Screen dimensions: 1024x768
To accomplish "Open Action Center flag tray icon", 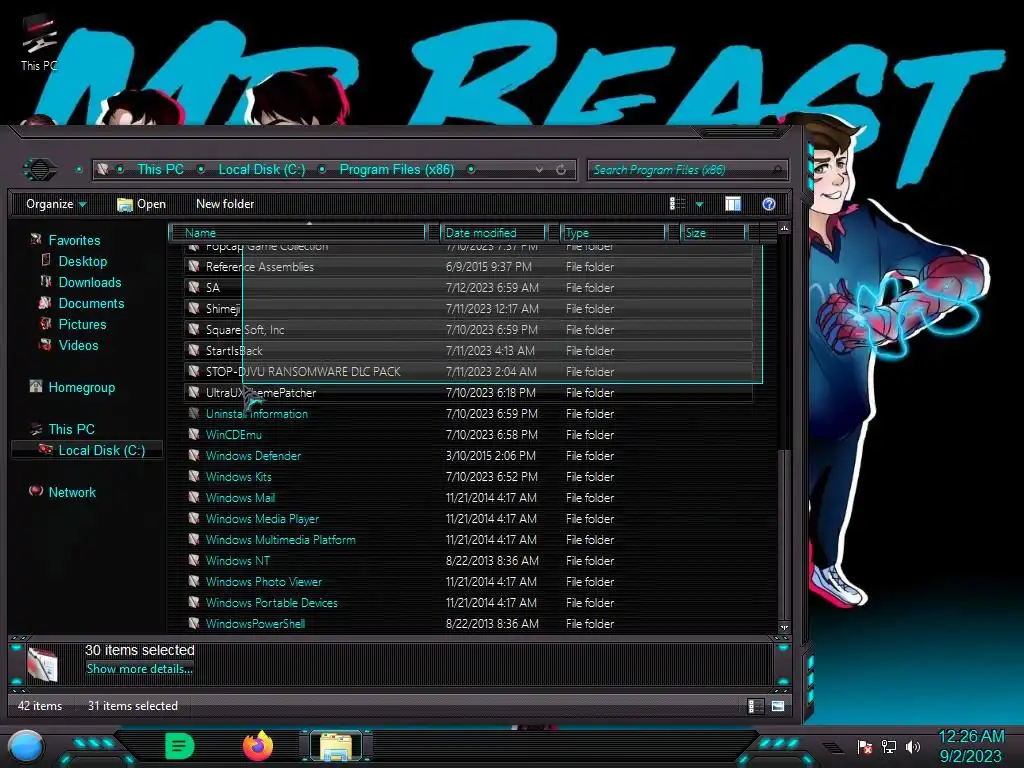I will pyautogui.click(x=865, y=746).
